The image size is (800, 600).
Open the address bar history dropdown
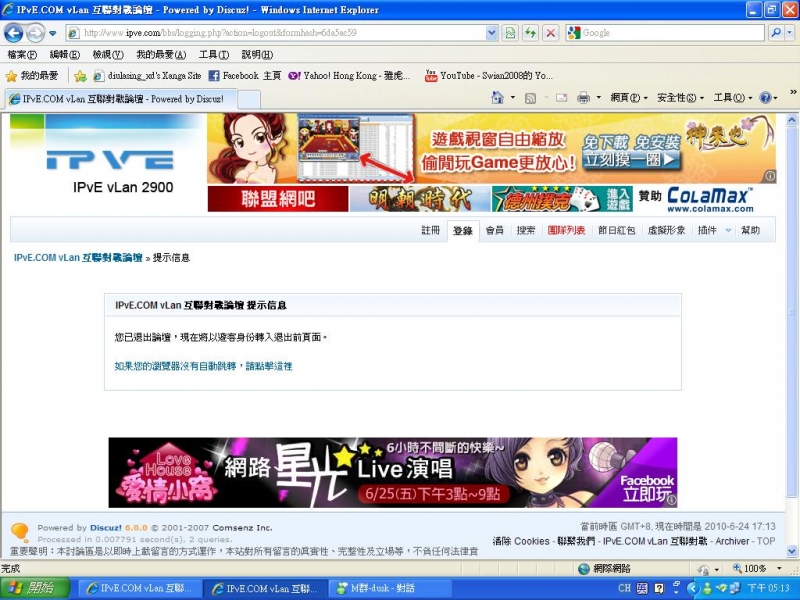493,33
